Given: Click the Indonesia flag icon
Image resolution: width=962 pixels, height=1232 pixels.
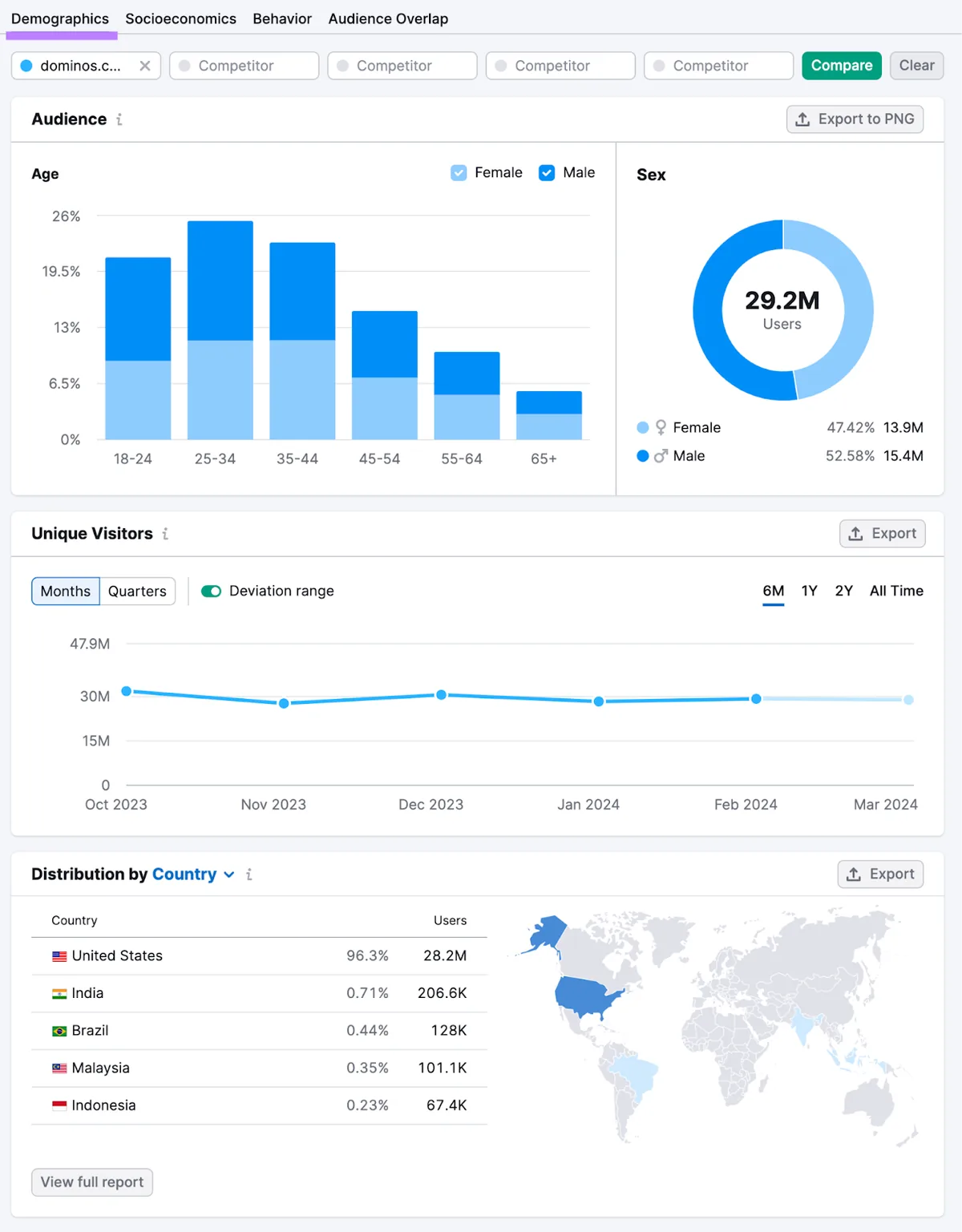Looking at the screenshot, I should click(x=59, y=1106).
